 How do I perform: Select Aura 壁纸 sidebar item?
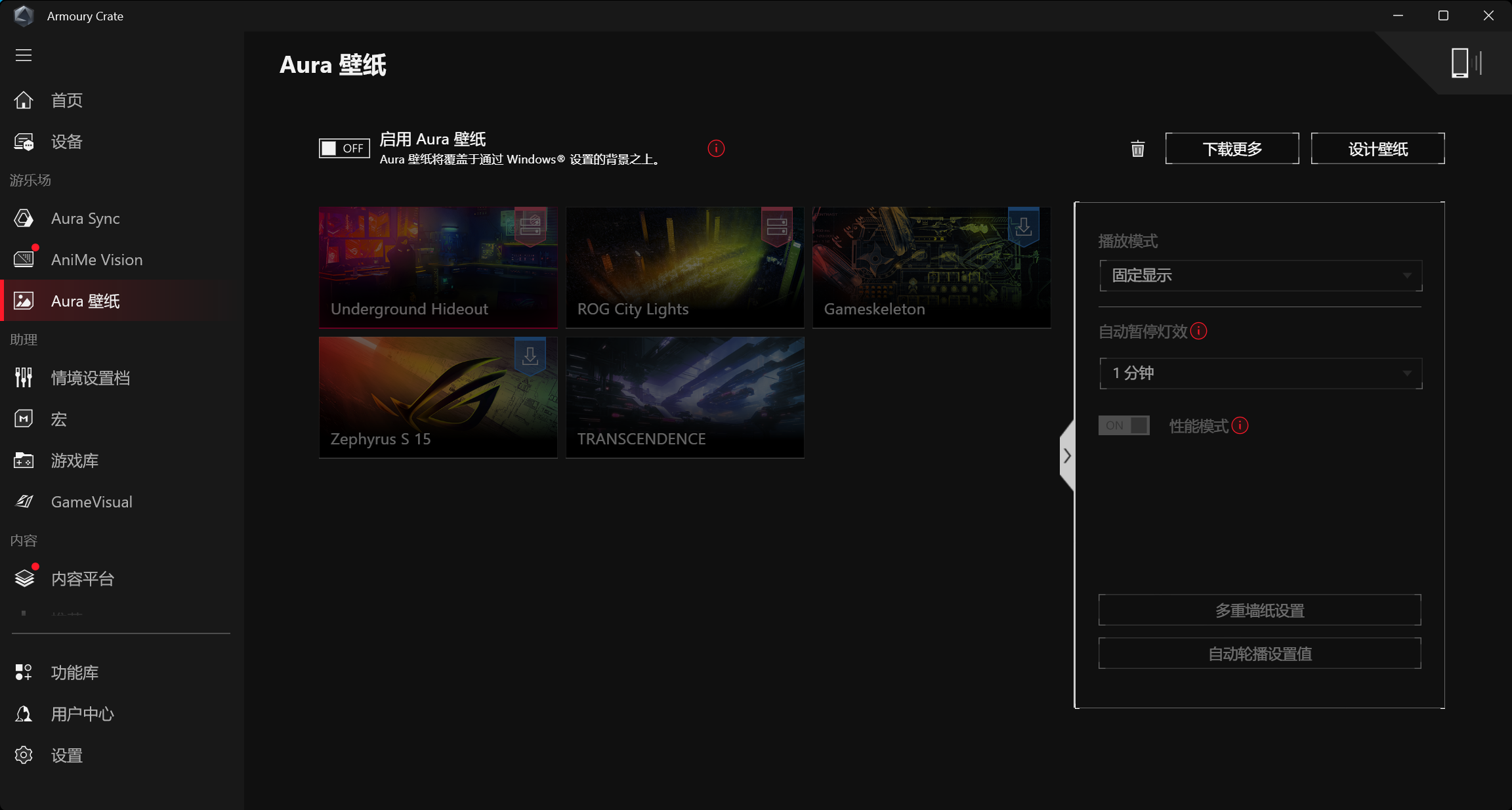click(121, 301)
